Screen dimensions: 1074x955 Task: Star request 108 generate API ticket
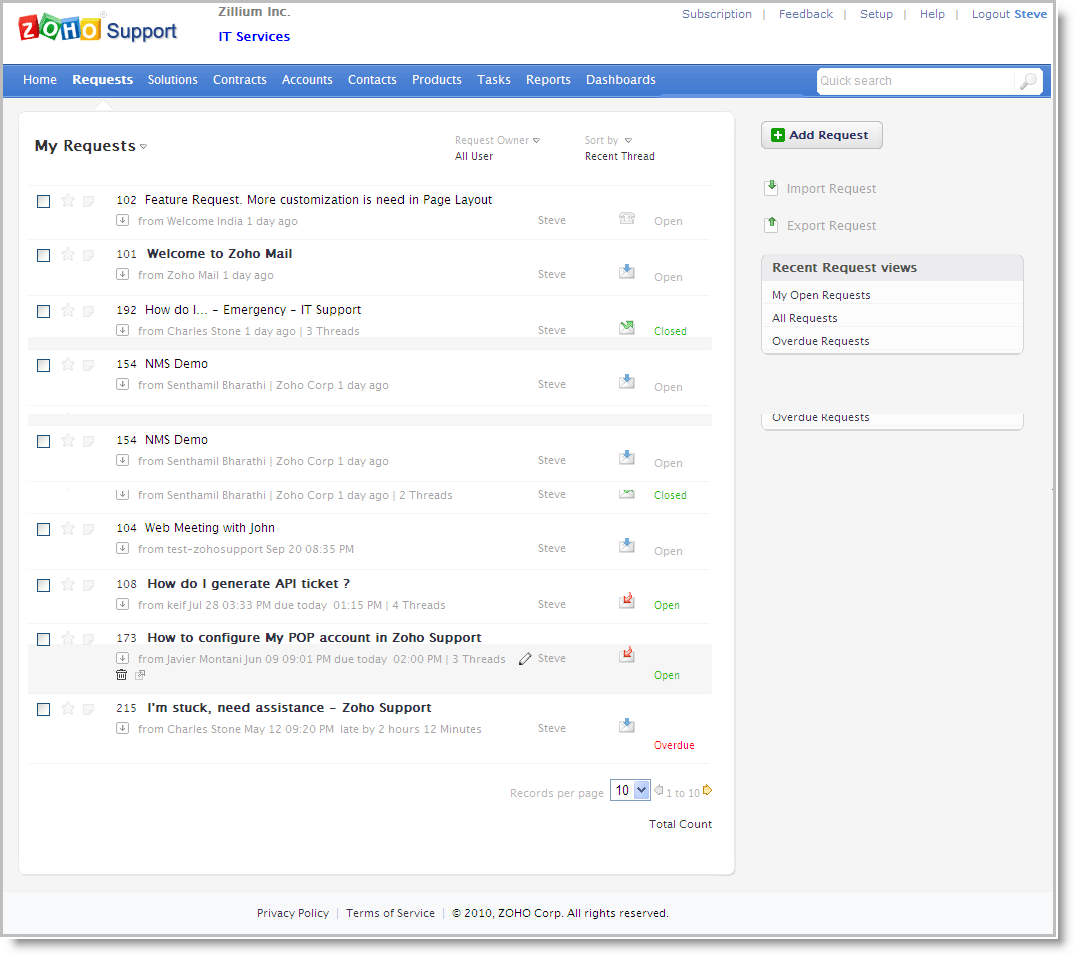pos(68,584)
